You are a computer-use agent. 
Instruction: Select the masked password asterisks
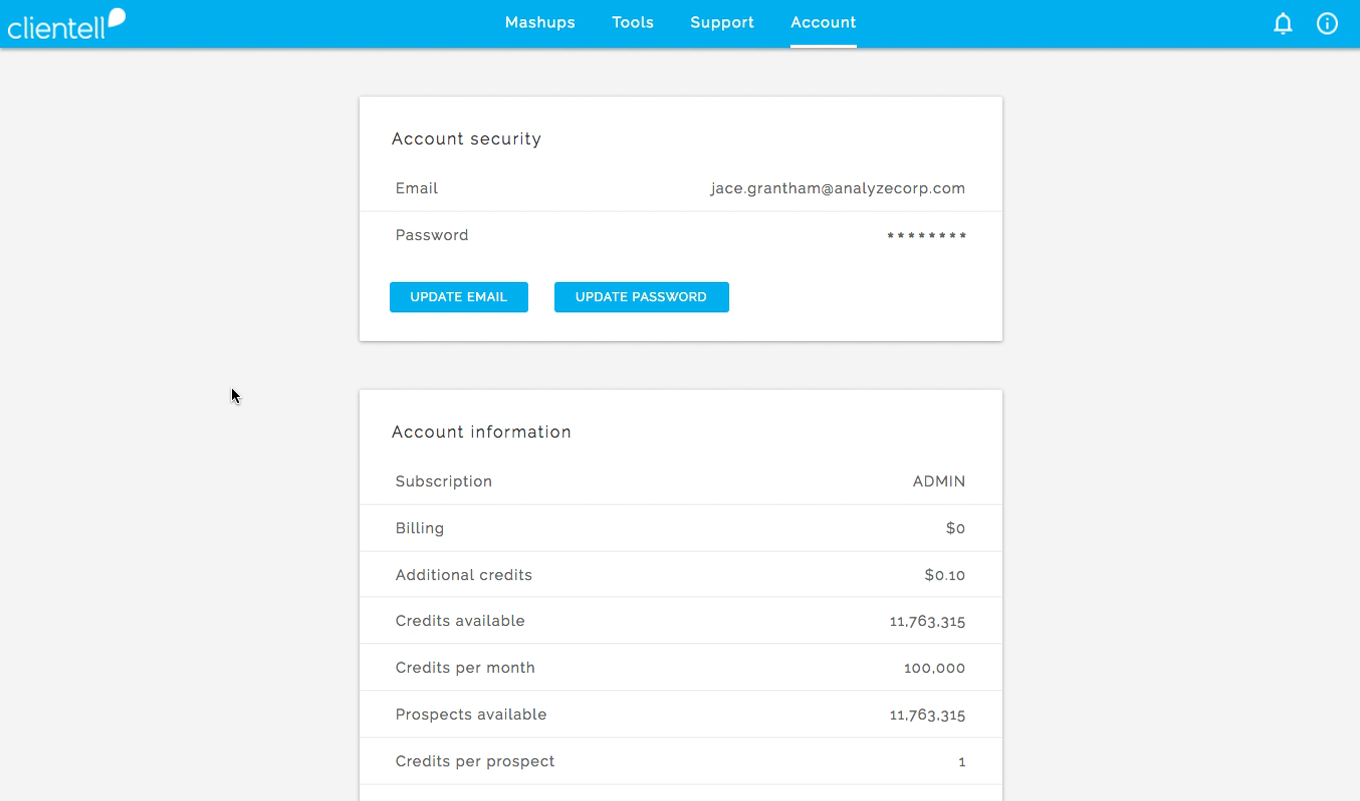[x=926, y=236]
